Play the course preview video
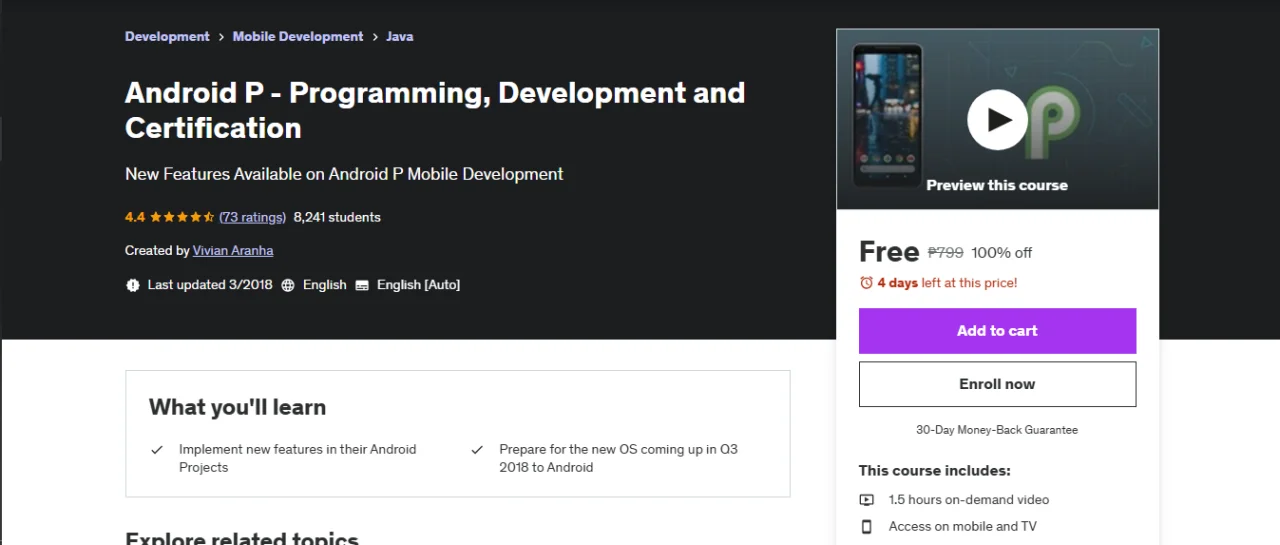 (x=997, y=120)
